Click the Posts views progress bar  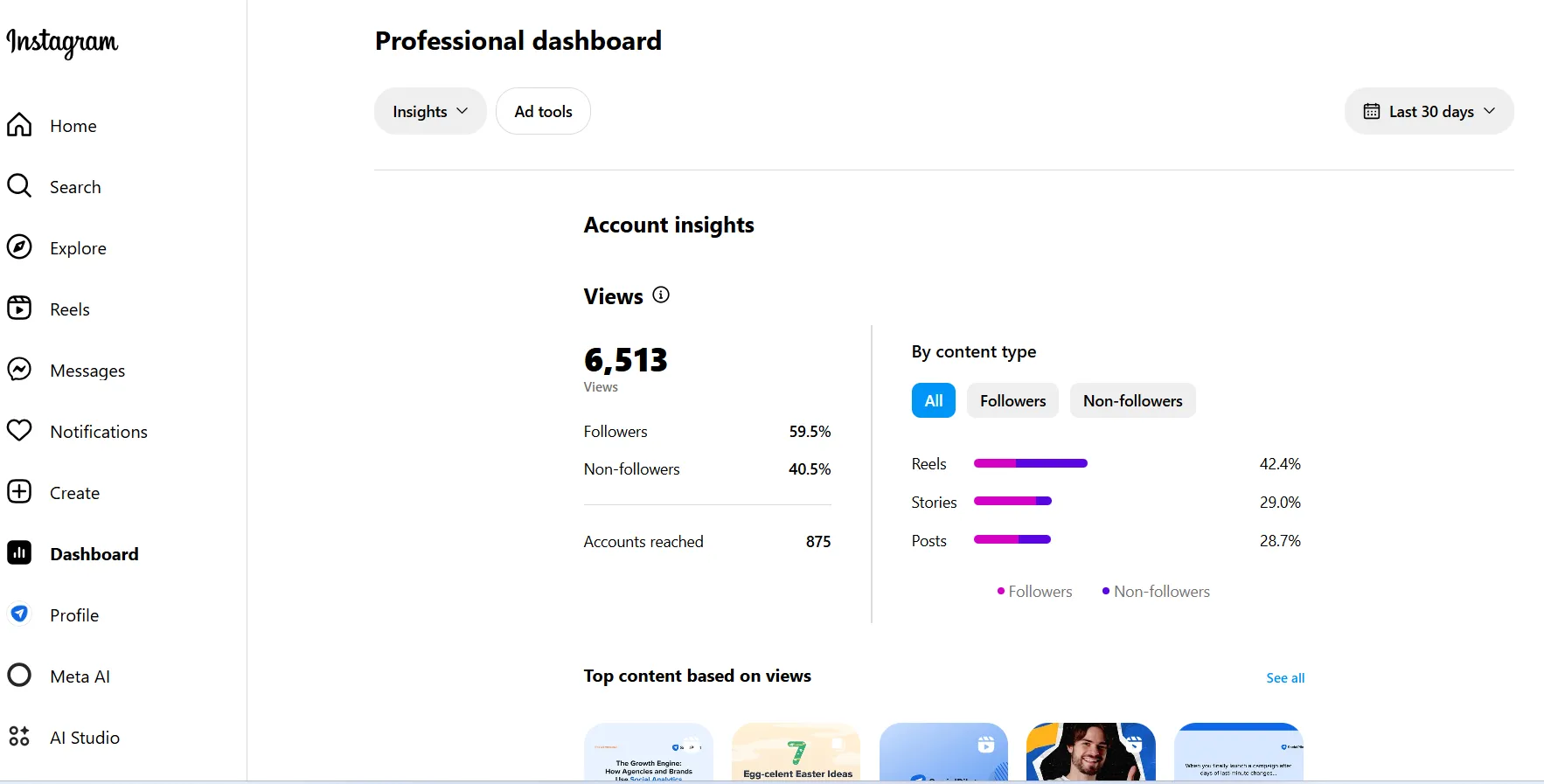(1012, 539)
